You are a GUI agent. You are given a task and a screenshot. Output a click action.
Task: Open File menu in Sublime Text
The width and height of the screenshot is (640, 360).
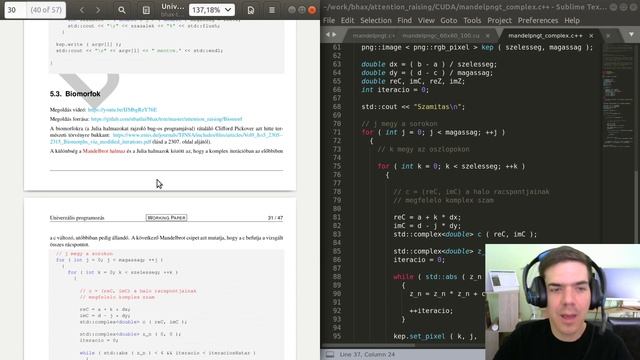[329, 20]
